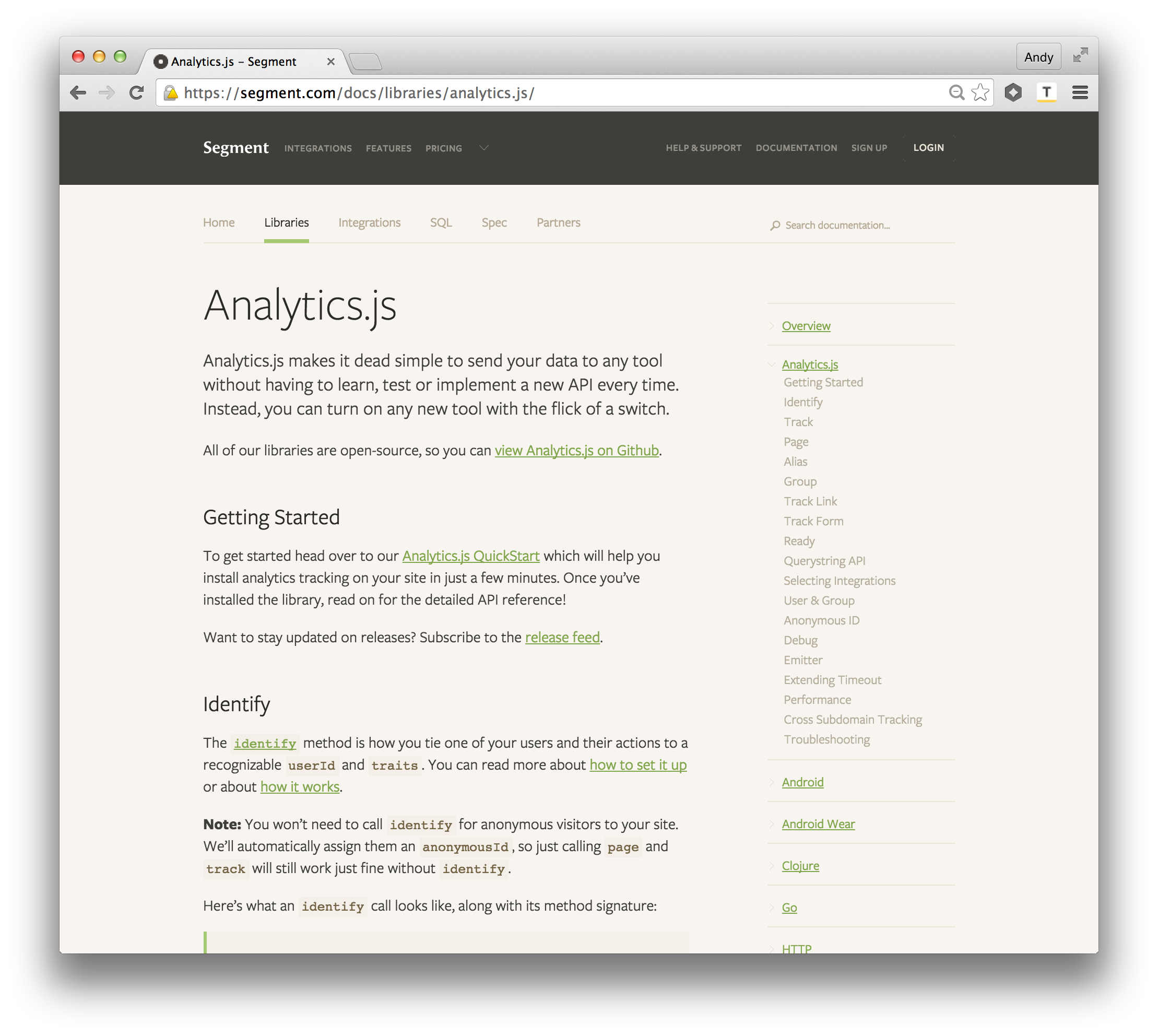Collapse the Analytics.js sidebar section arrow
1158x1036 pixels.
pyautogui.click(x=772, y=364)
